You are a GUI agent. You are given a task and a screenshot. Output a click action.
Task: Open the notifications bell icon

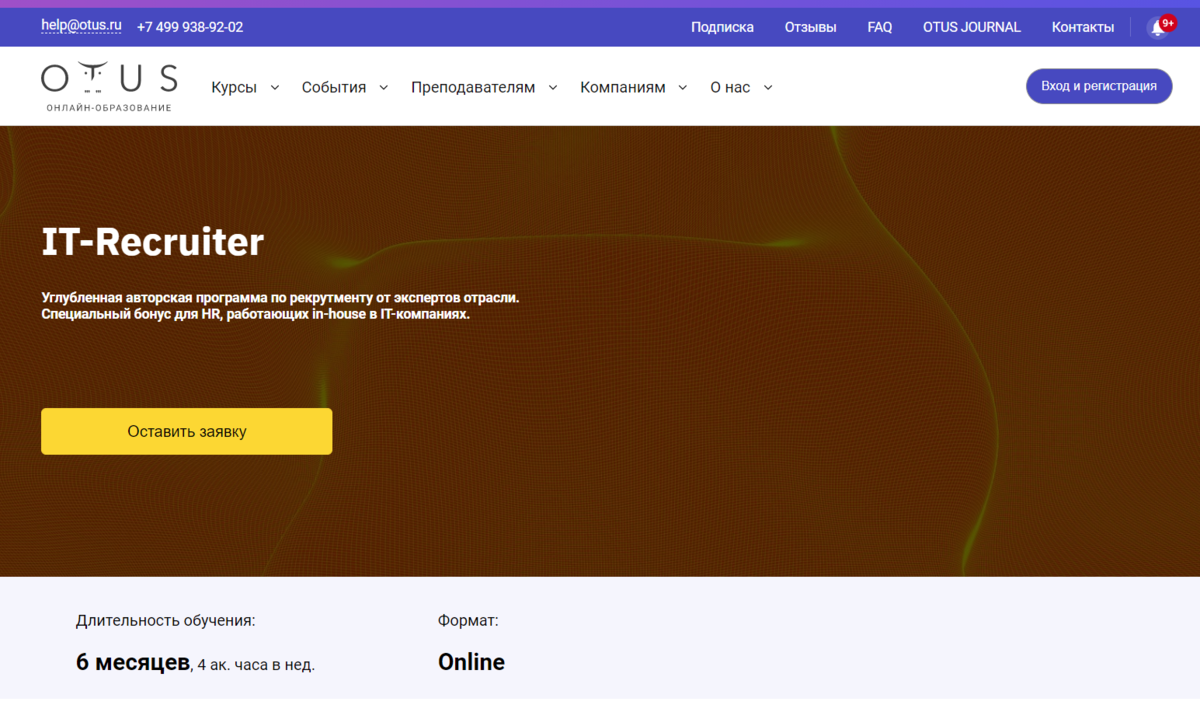(x=1158, y=27)
